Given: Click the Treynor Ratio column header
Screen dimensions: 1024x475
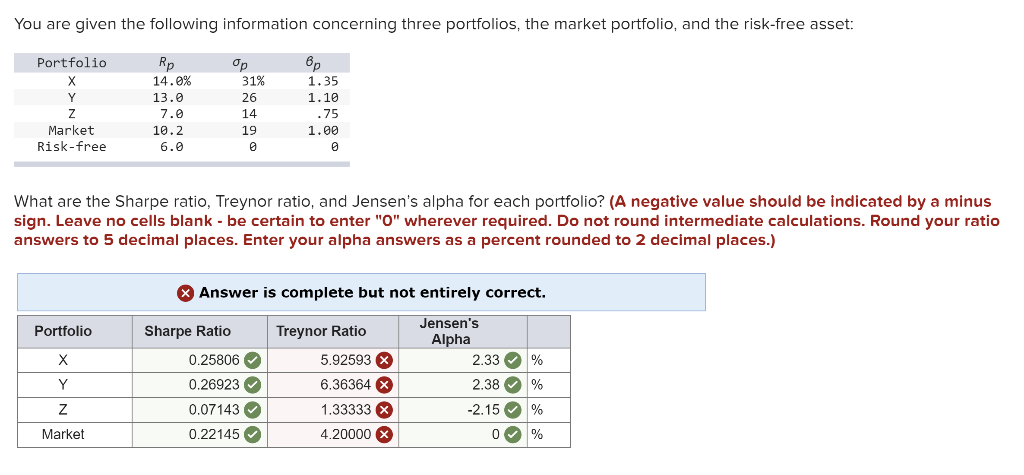Looking at the screenshot, I should coord(321,331).
